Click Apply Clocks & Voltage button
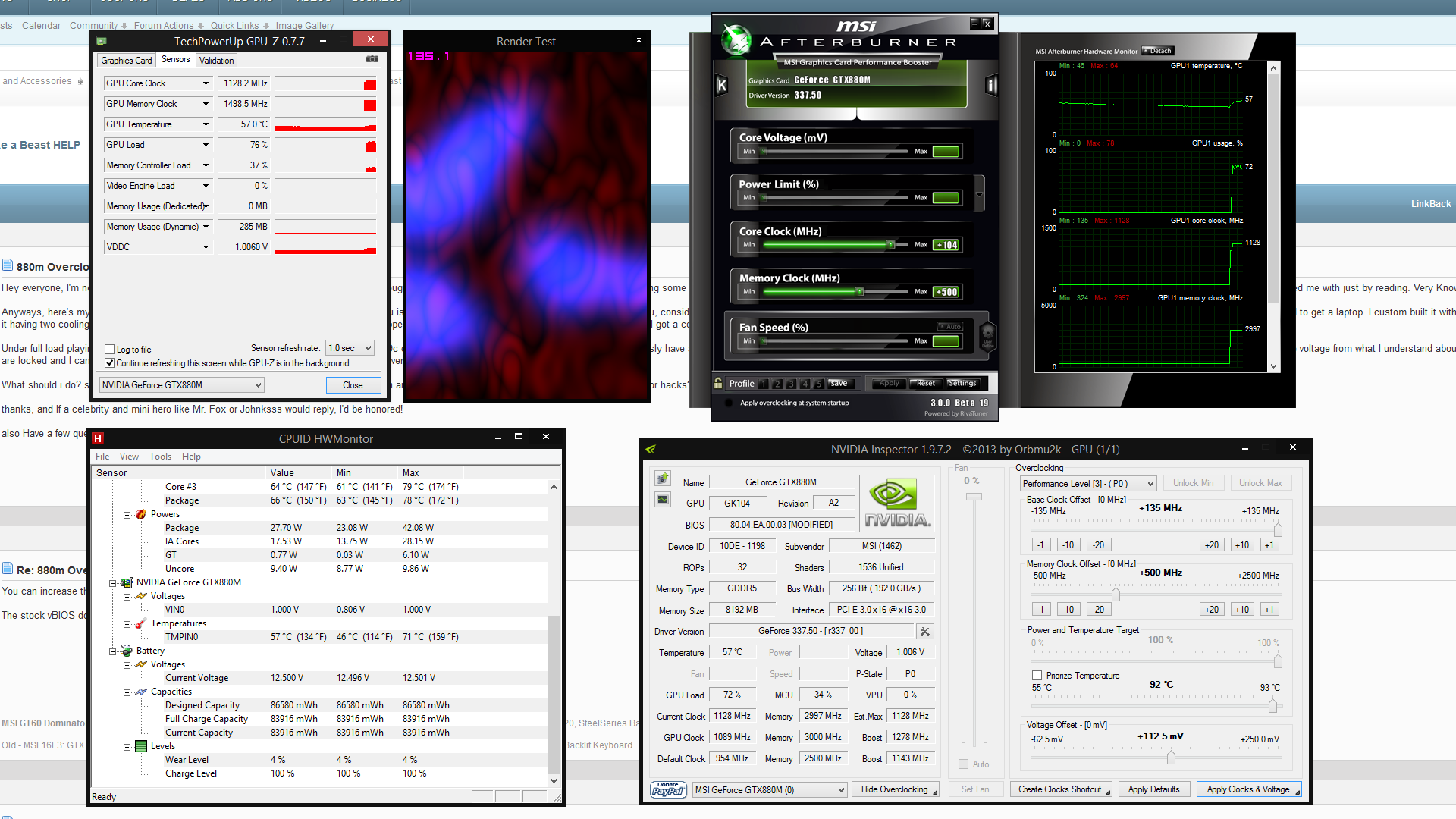 pos(1248,789)
